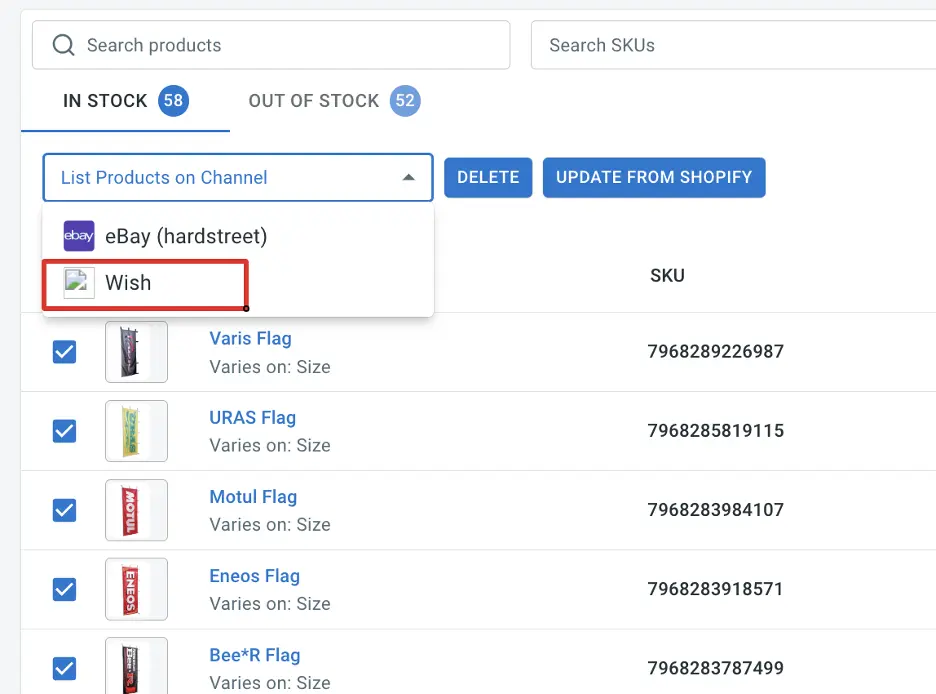The width and height of the screenshot is (936, 694).
Task: Click UPDATE FROM SHOPIFY button
Action: pos(654,177)
